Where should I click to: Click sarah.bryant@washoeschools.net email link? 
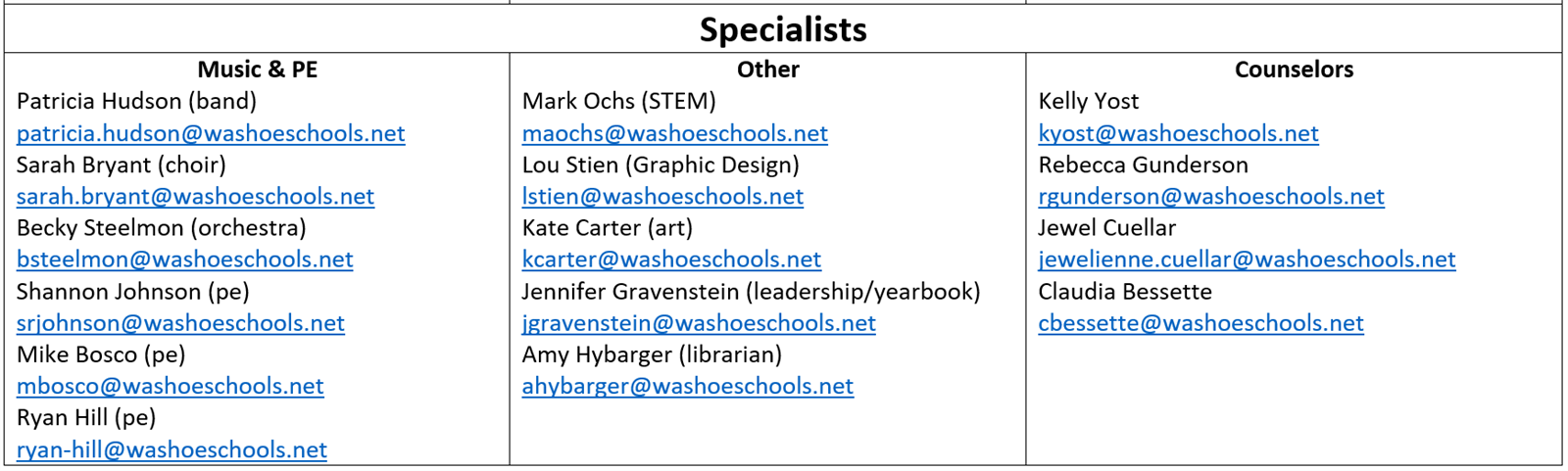click(x=195, y=196)
